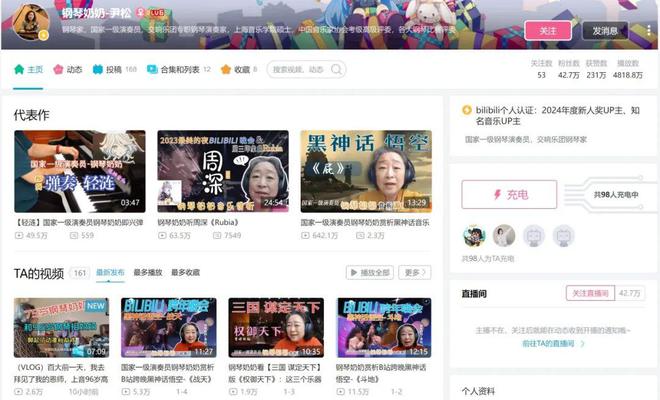The width and height of the screenshot is (660, 400).
Task: Click the pink 动态 fan icon
Action: (x=58, y=69)
